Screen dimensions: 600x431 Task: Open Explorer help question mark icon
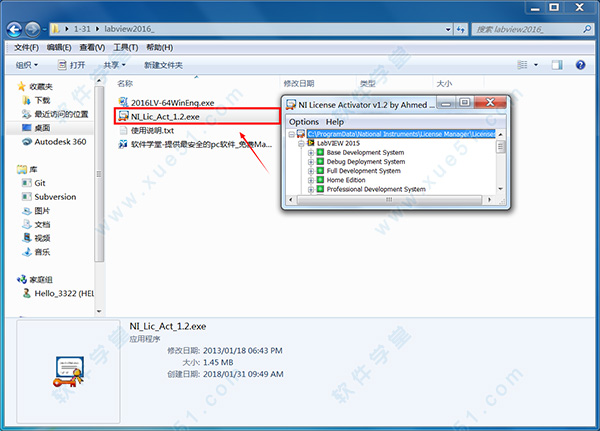coord(580,65)
